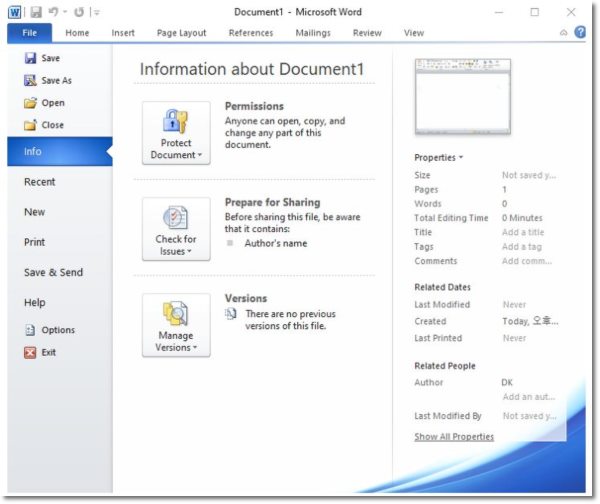The height and width of the screenshot is (504, 600).
Task: Click the Undo icon in Quick Access Toolbar
Action: [x=53, y=12]
